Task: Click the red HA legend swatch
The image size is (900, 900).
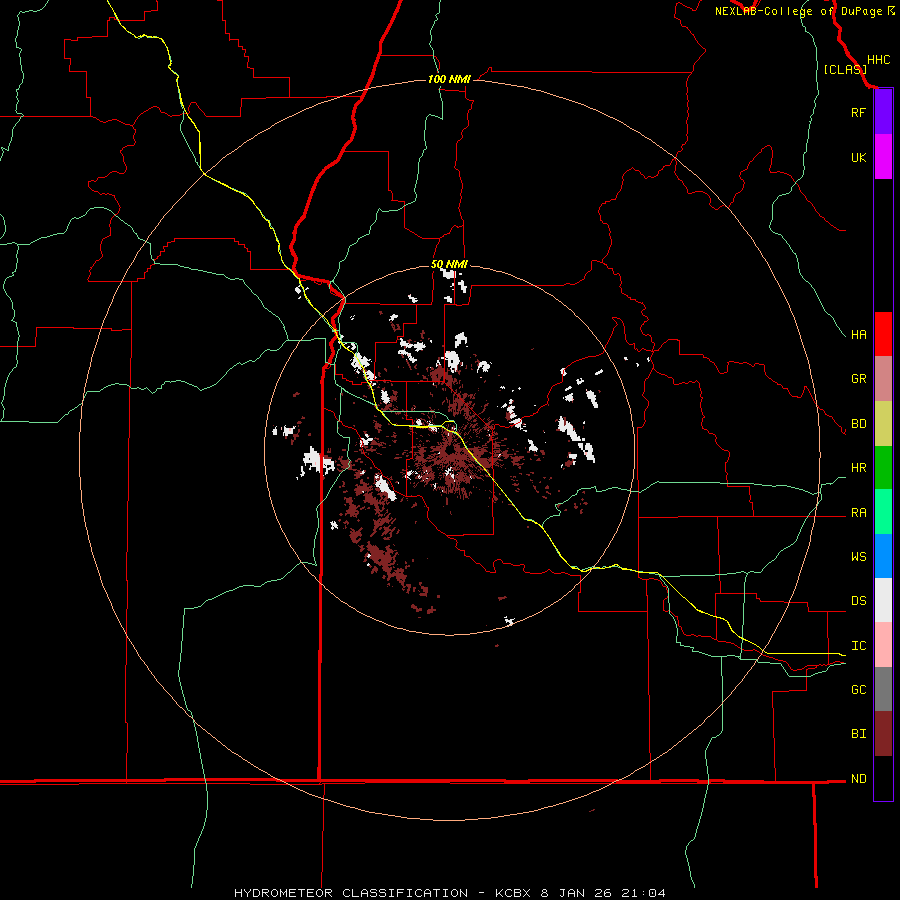Action: tap(883, 334)
